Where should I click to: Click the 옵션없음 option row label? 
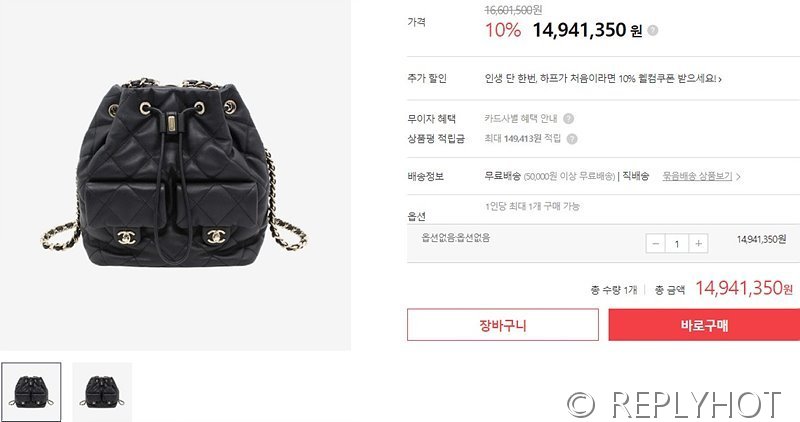point(456,237)
